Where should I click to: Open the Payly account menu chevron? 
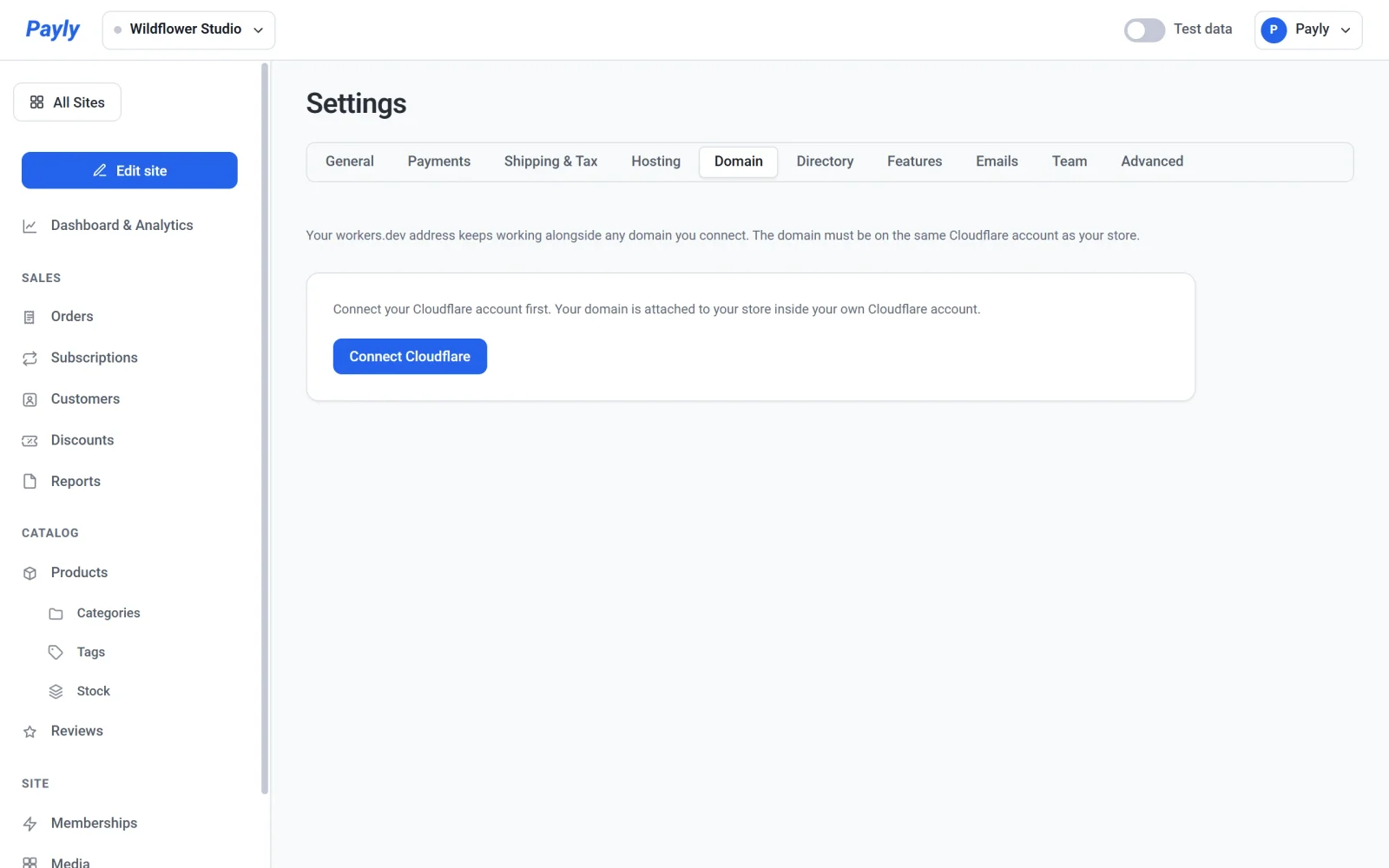1346,30
